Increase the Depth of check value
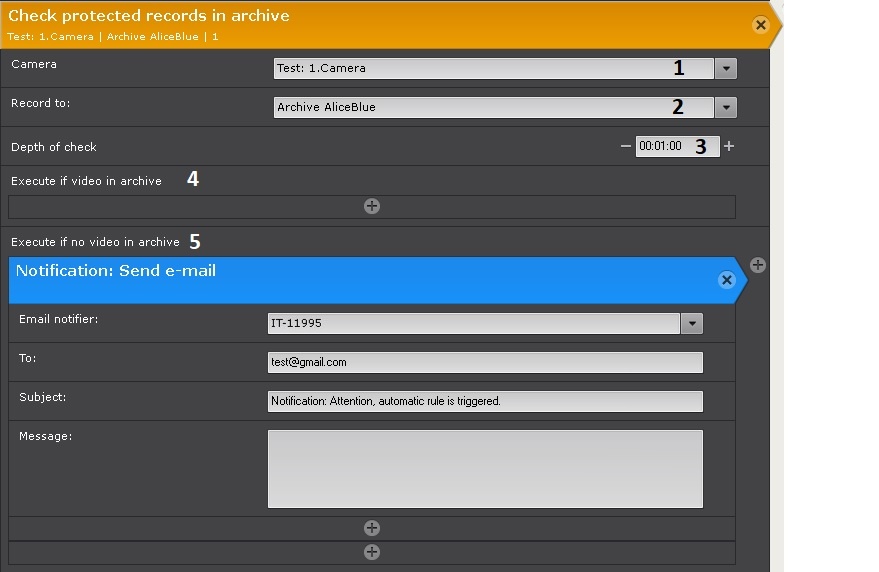Image resolution: width=879 pixels, height=572 pixels. pyautogui.click(x=729, y=146)
